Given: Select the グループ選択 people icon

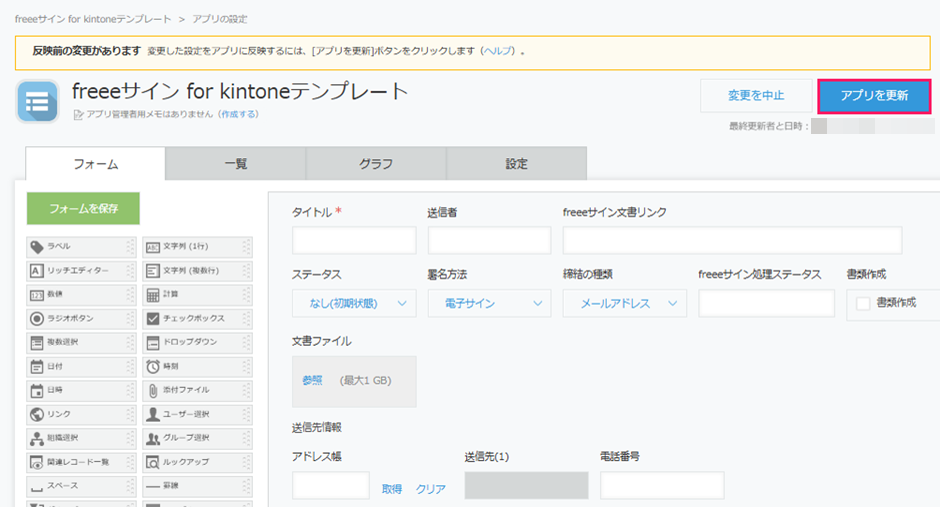Looking at the screenshot, I should [153, 439].
